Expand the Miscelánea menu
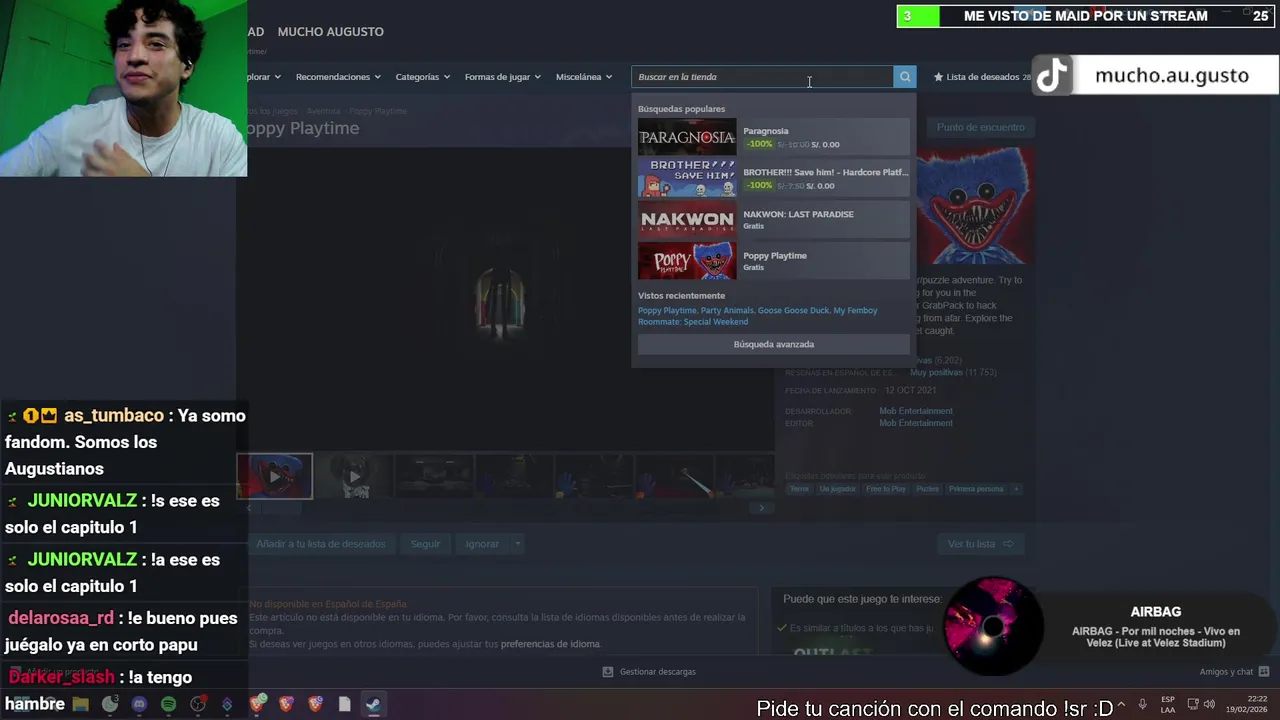The width and height of the screenshot is (1280, 720). click(x=584, y=77)
